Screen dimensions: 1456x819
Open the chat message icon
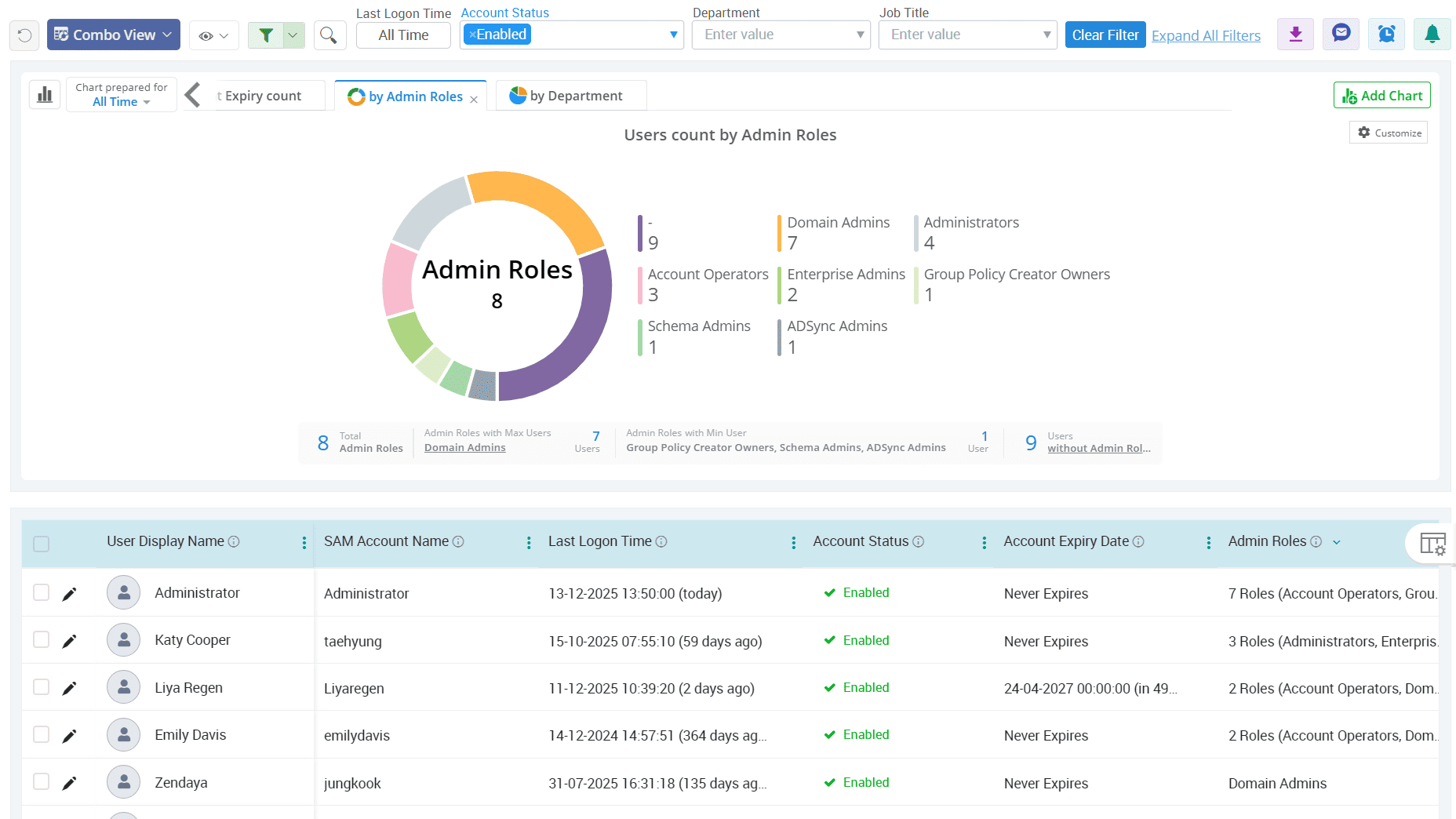tap(1341, 35)
